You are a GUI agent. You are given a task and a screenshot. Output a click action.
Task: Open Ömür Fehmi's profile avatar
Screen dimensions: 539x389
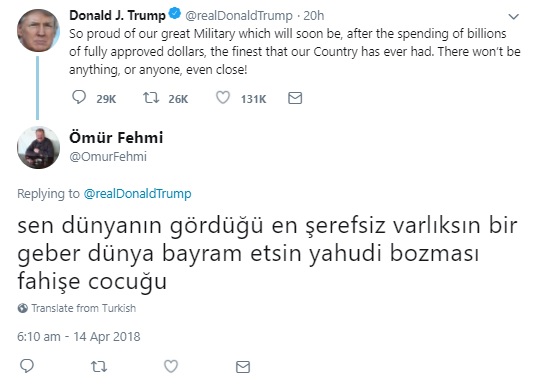click(x=38, y=147)
